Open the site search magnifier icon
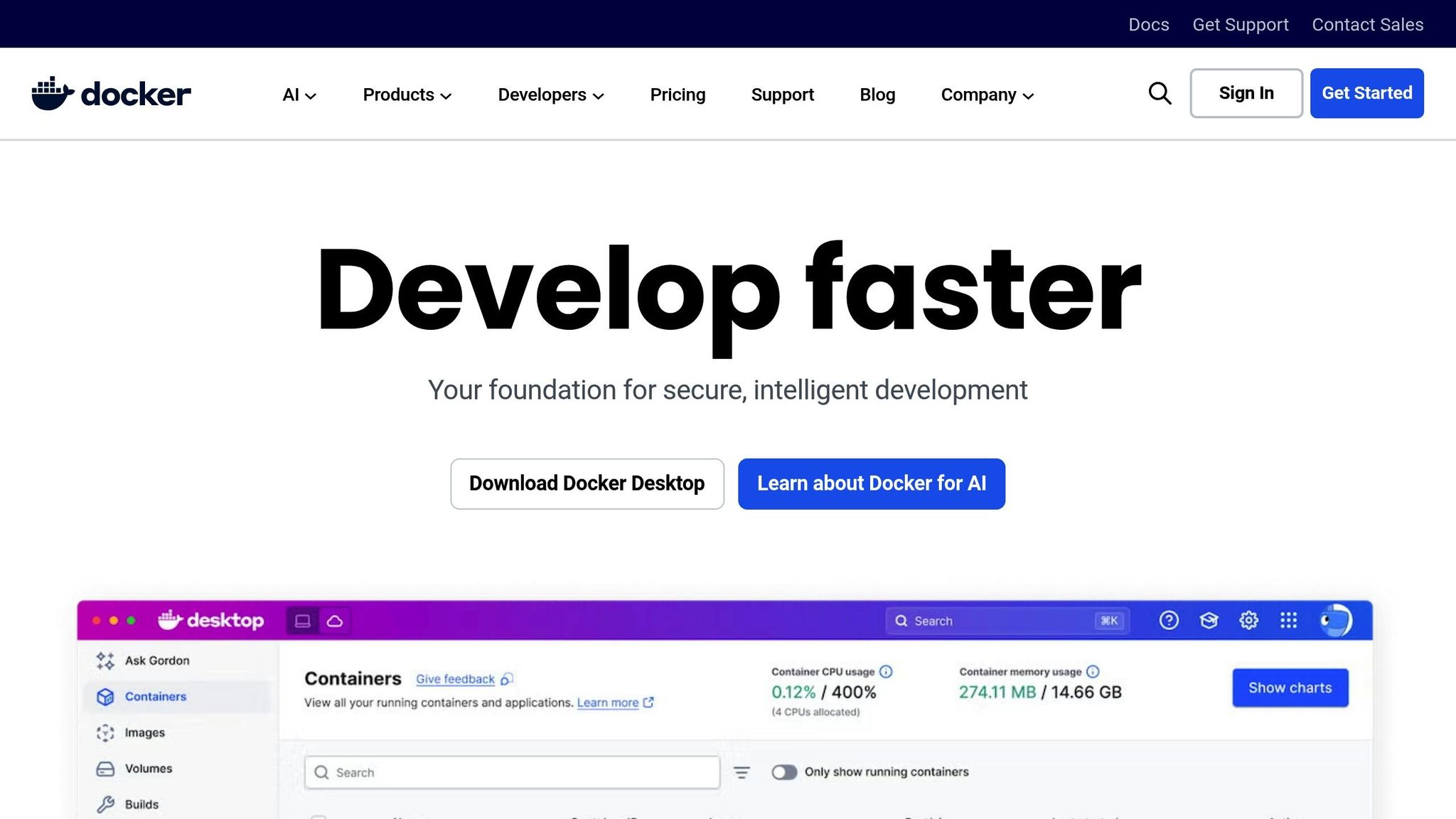 [x=1160, y=93]
